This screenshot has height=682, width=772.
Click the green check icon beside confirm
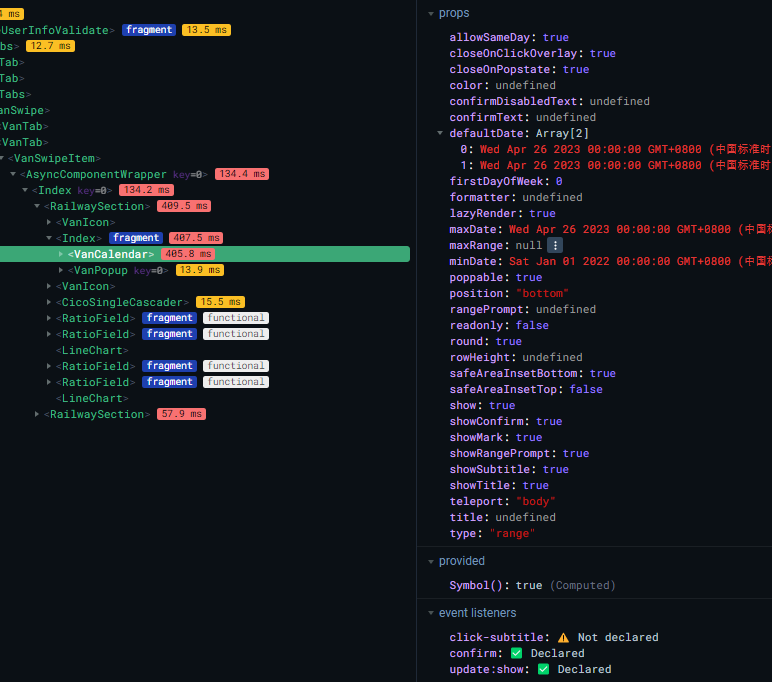(x=516, y=653)
